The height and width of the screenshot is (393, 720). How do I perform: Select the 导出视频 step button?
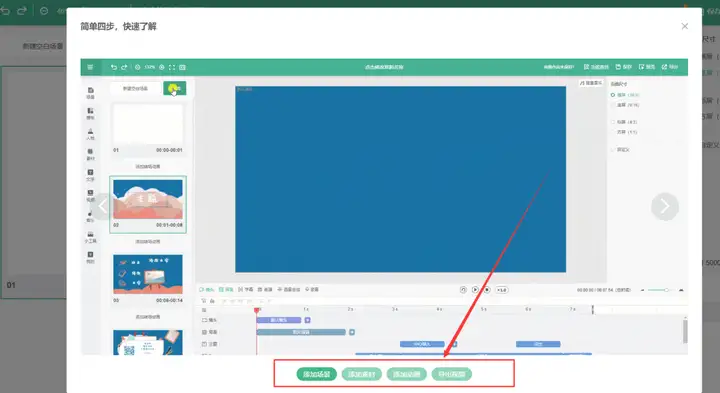tap(452, 374)
